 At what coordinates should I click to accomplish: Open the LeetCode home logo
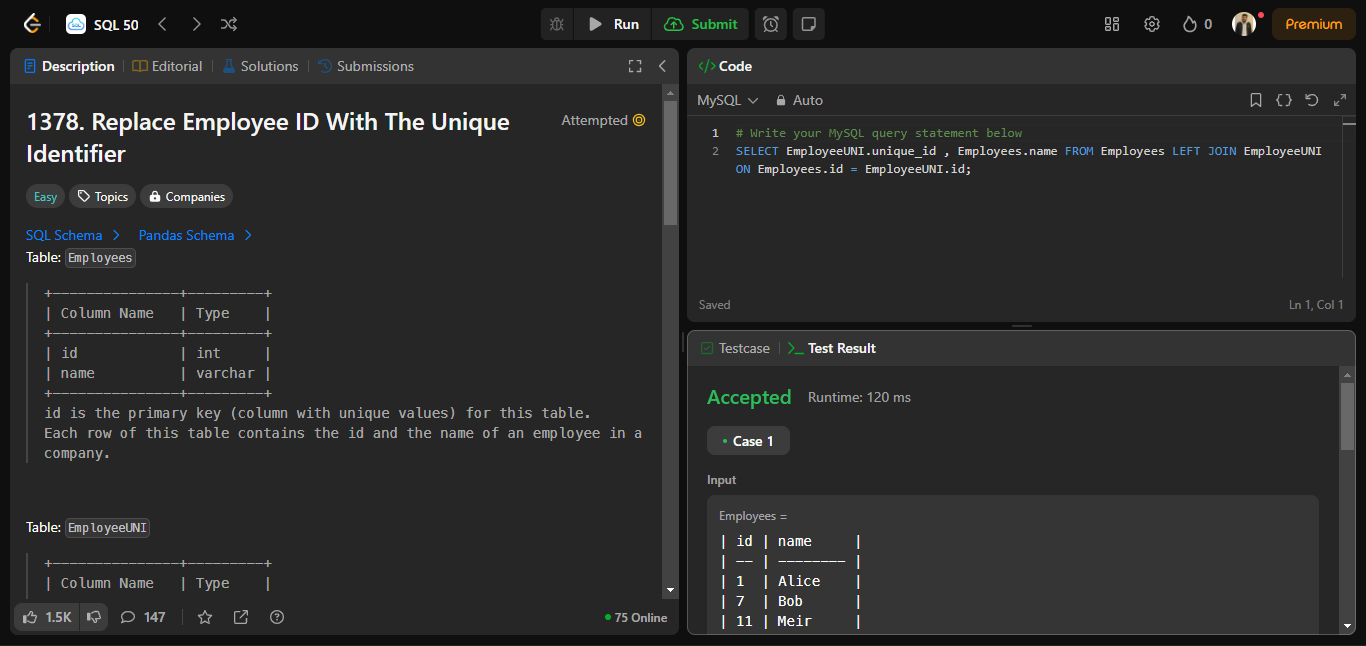32,24
